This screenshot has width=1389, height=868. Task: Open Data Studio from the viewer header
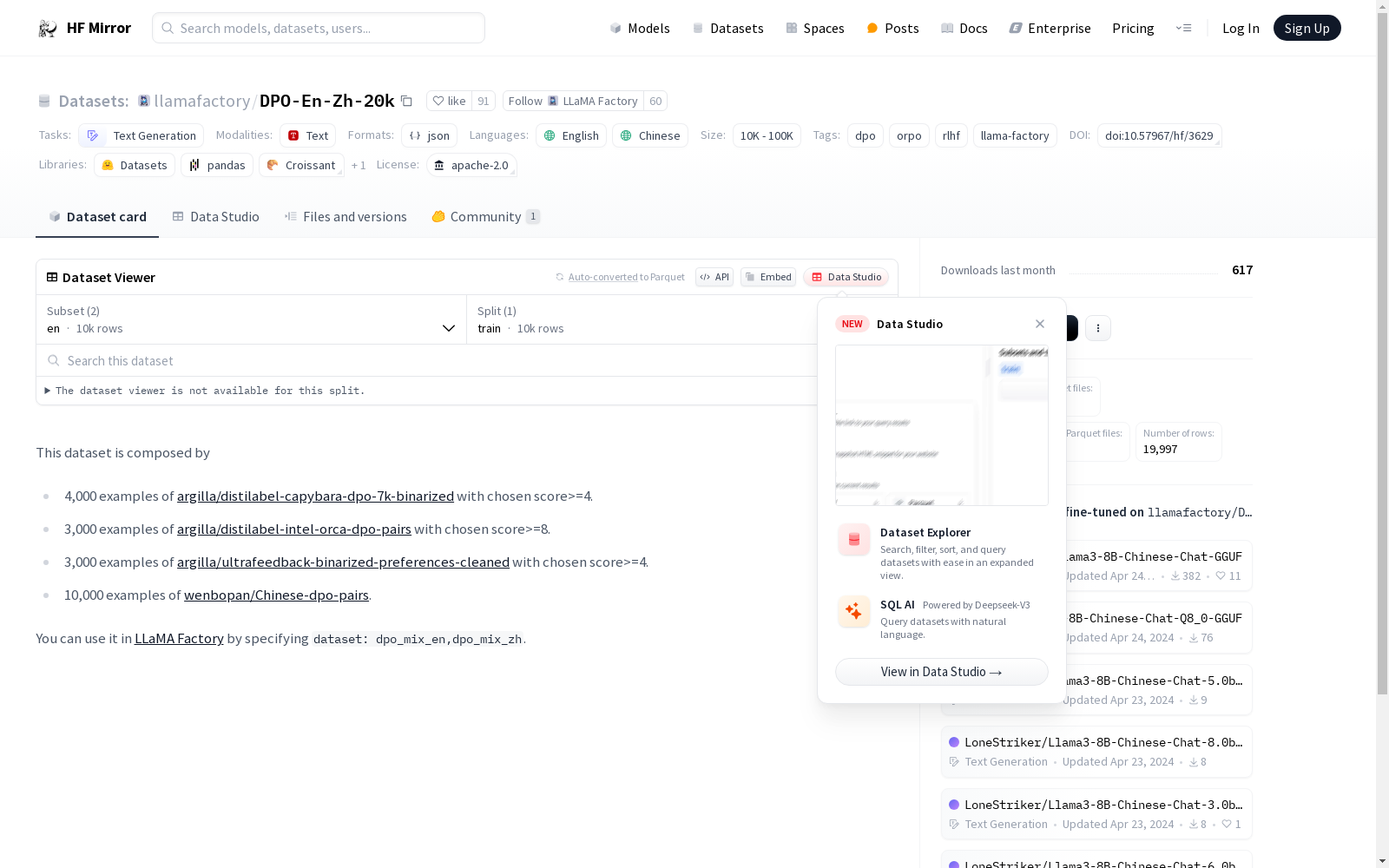(846, 277)
